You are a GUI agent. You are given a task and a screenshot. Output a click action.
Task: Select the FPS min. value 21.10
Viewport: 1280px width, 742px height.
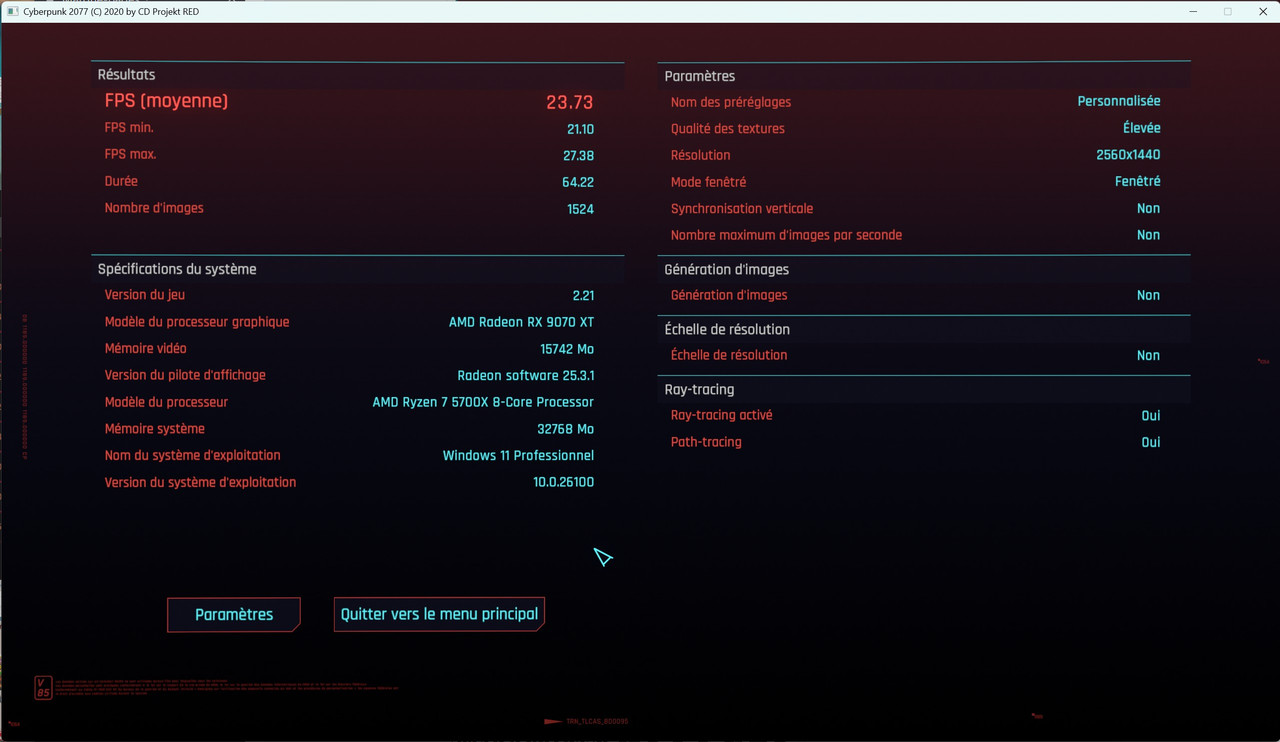[580, 129]
